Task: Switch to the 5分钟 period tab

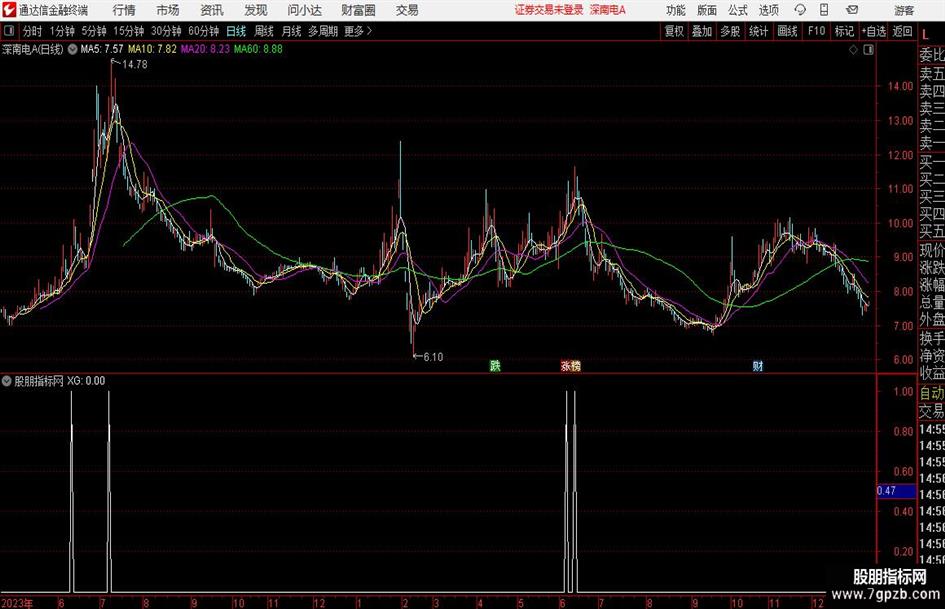Action: pyautogui.click(x=94, y=31)
